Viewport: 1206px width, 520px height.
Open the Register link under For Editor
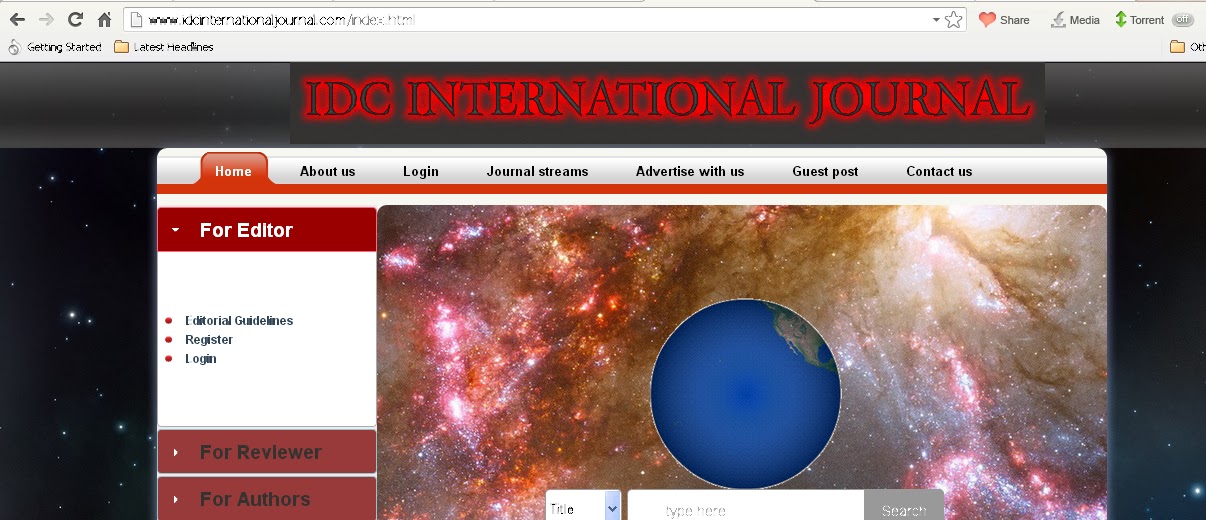pyautogui.click(x=209, y=340)
